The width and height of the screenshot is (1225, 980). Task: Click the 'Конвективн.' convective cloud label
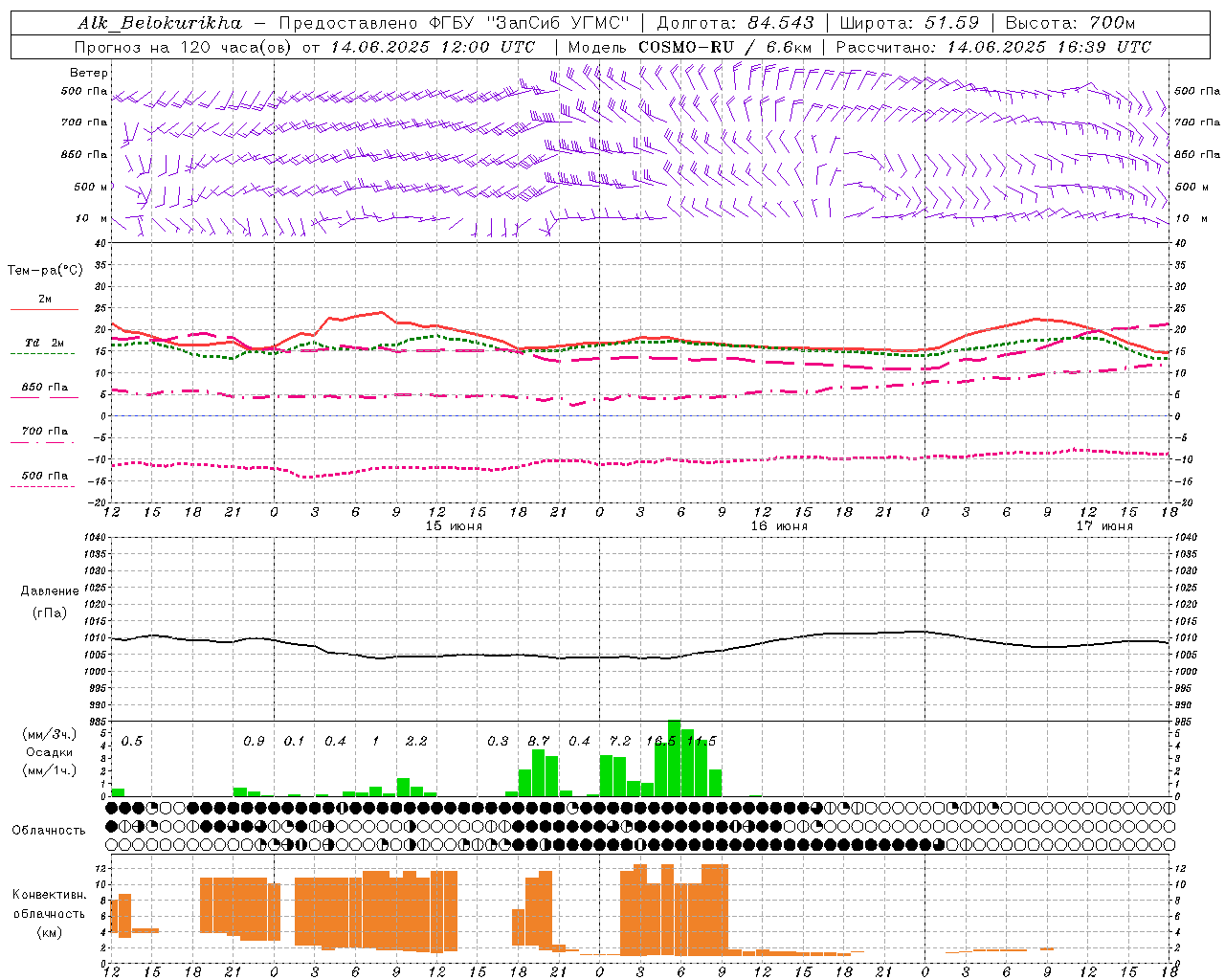coord(49,895)
